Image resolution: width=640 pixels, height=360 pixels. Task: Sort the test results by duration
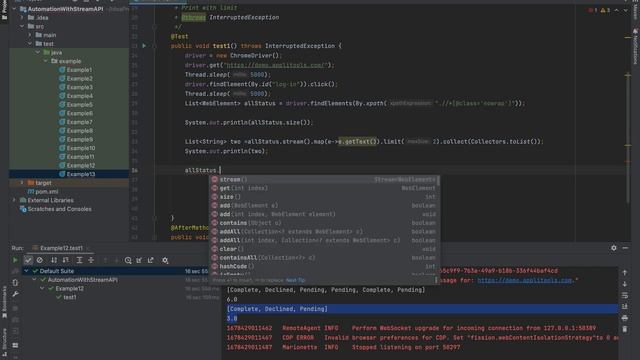[65, 260]
